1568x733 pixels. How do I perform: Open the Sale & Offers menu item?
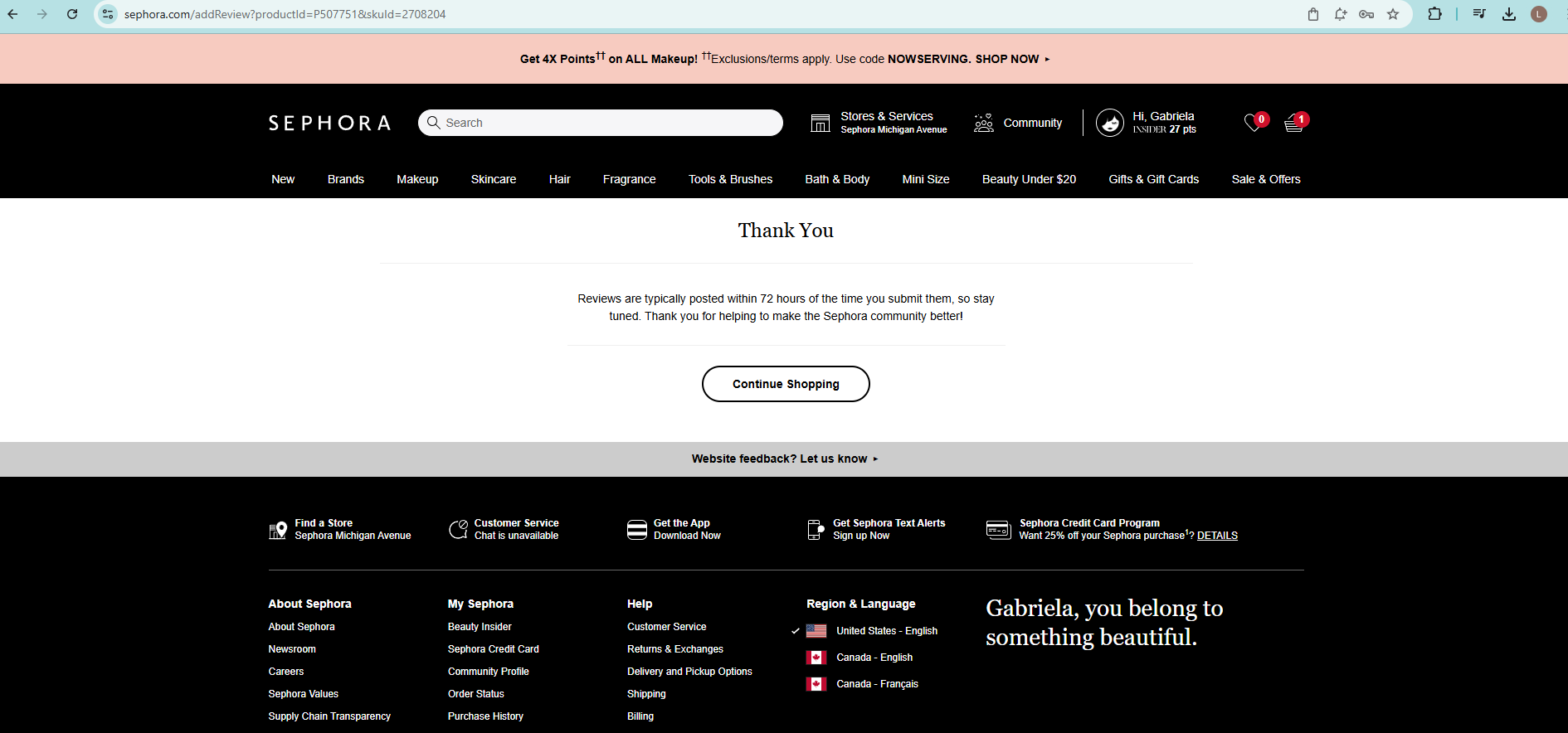click(1265, 179)
